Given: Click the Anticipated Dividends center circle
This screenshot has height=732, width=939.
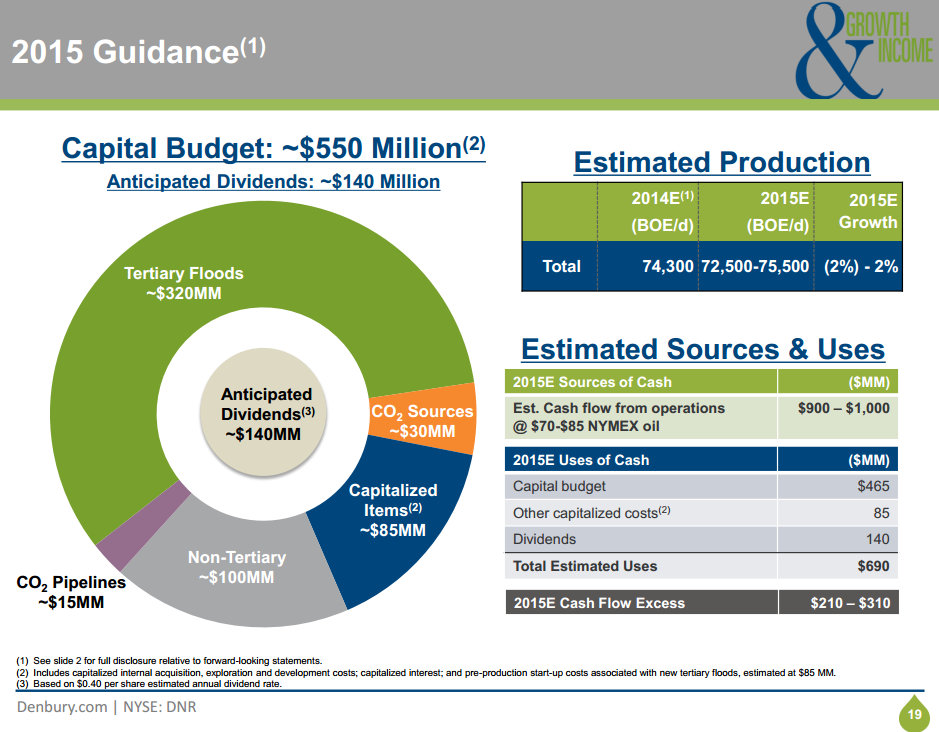Looking at the screenshot, I should (266, 413).
